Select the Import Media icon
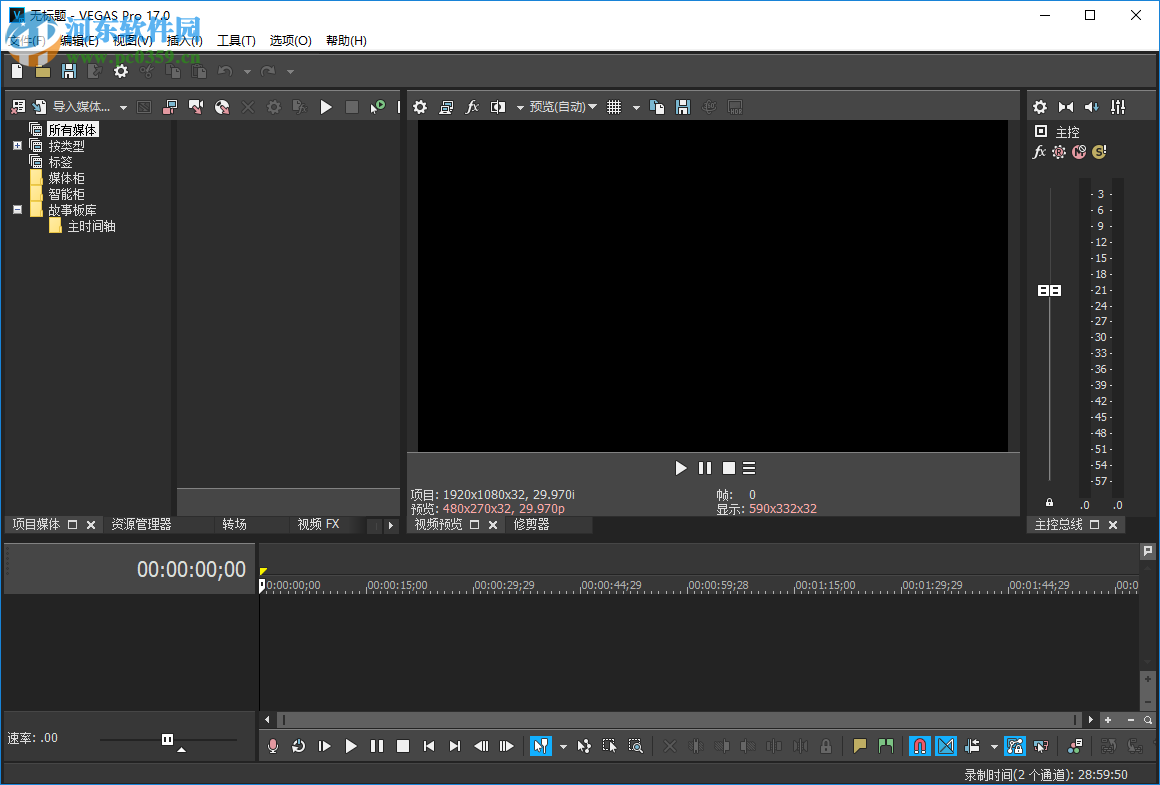This screenshot has height=785, width=1160. (40, 106)
